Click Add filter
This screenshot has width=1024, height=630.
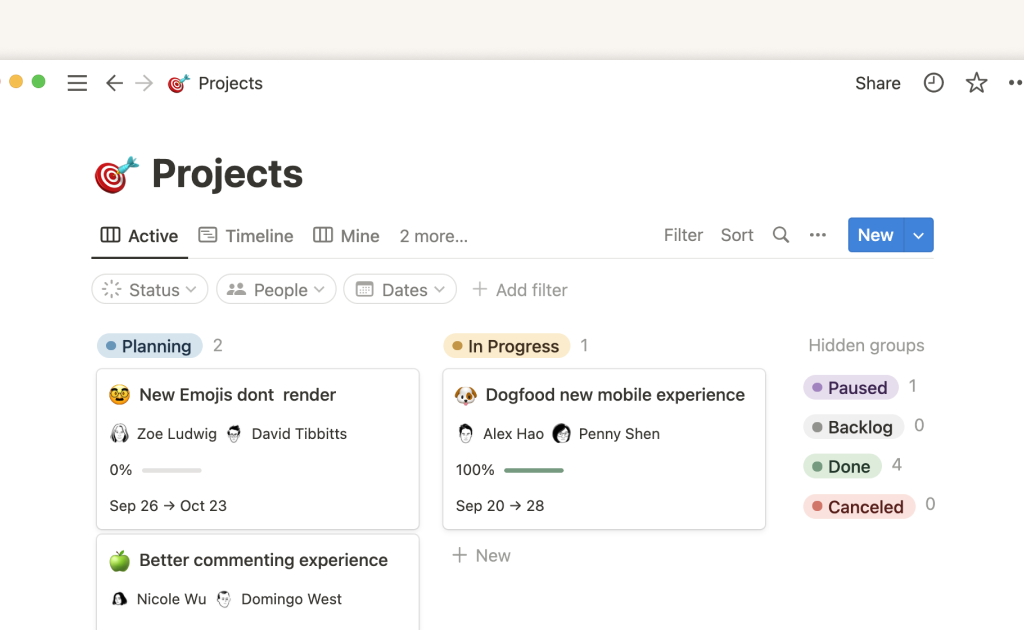point(520,290)
